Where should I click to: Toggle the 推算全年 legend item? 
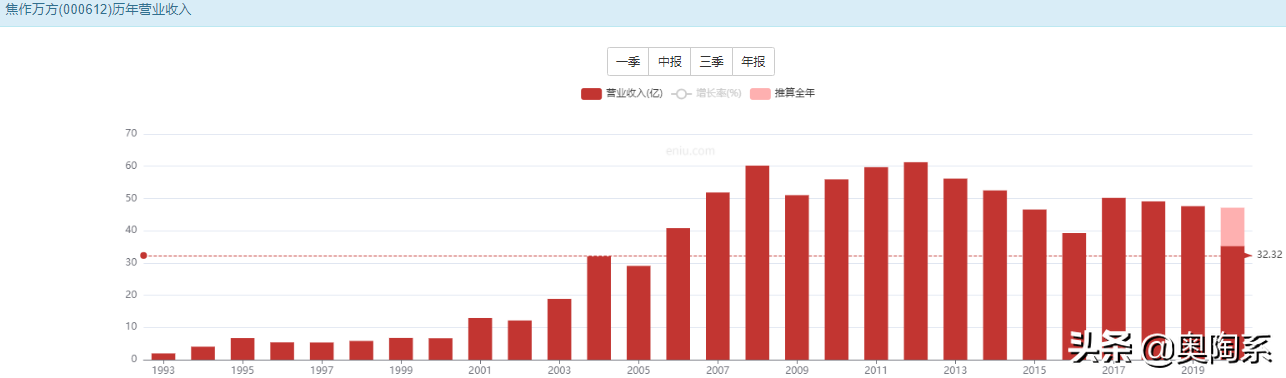(783, 93)
